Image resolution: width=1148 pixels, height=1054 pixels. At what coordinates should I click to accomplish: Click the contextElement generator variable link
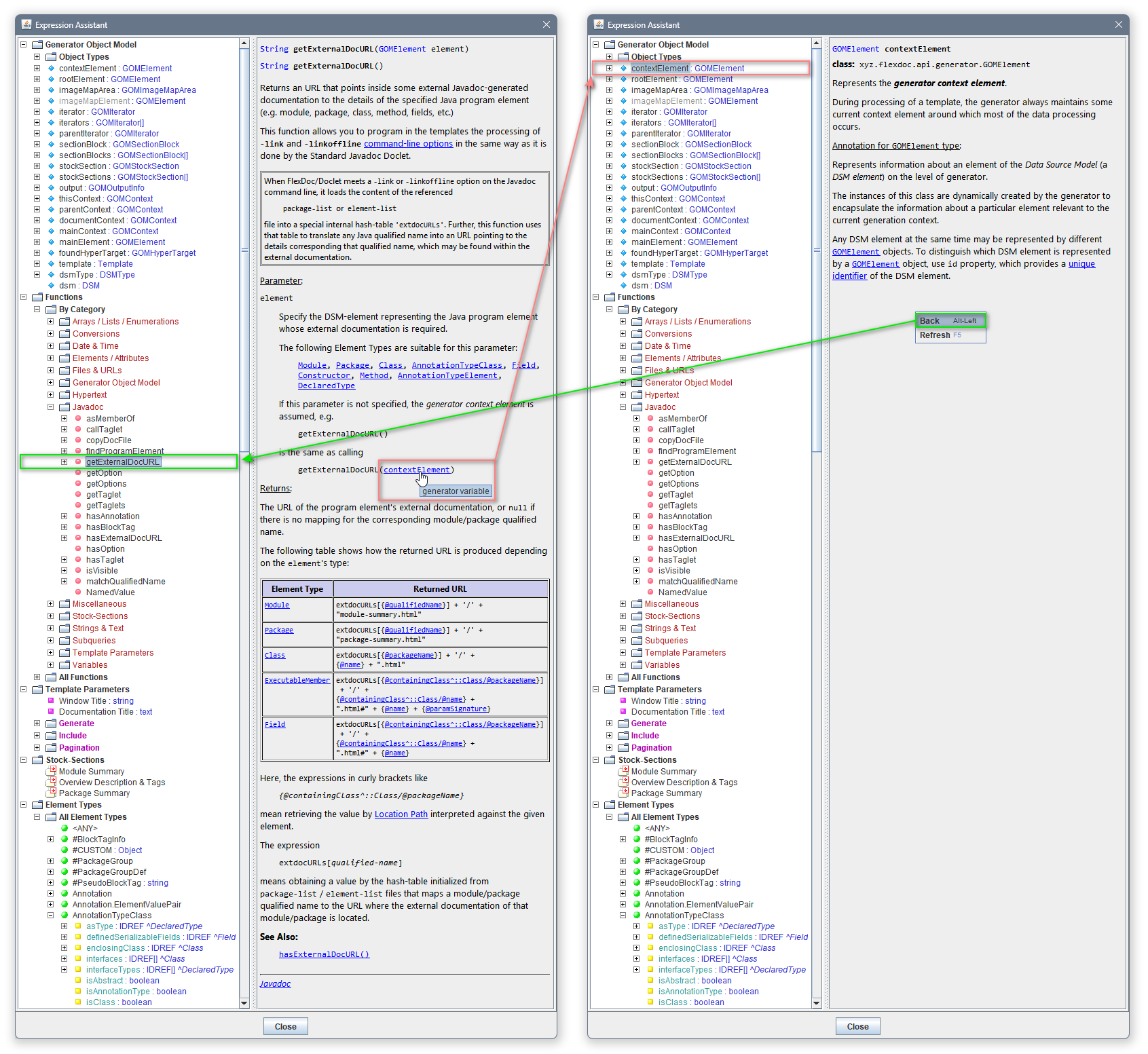point(416,469)
